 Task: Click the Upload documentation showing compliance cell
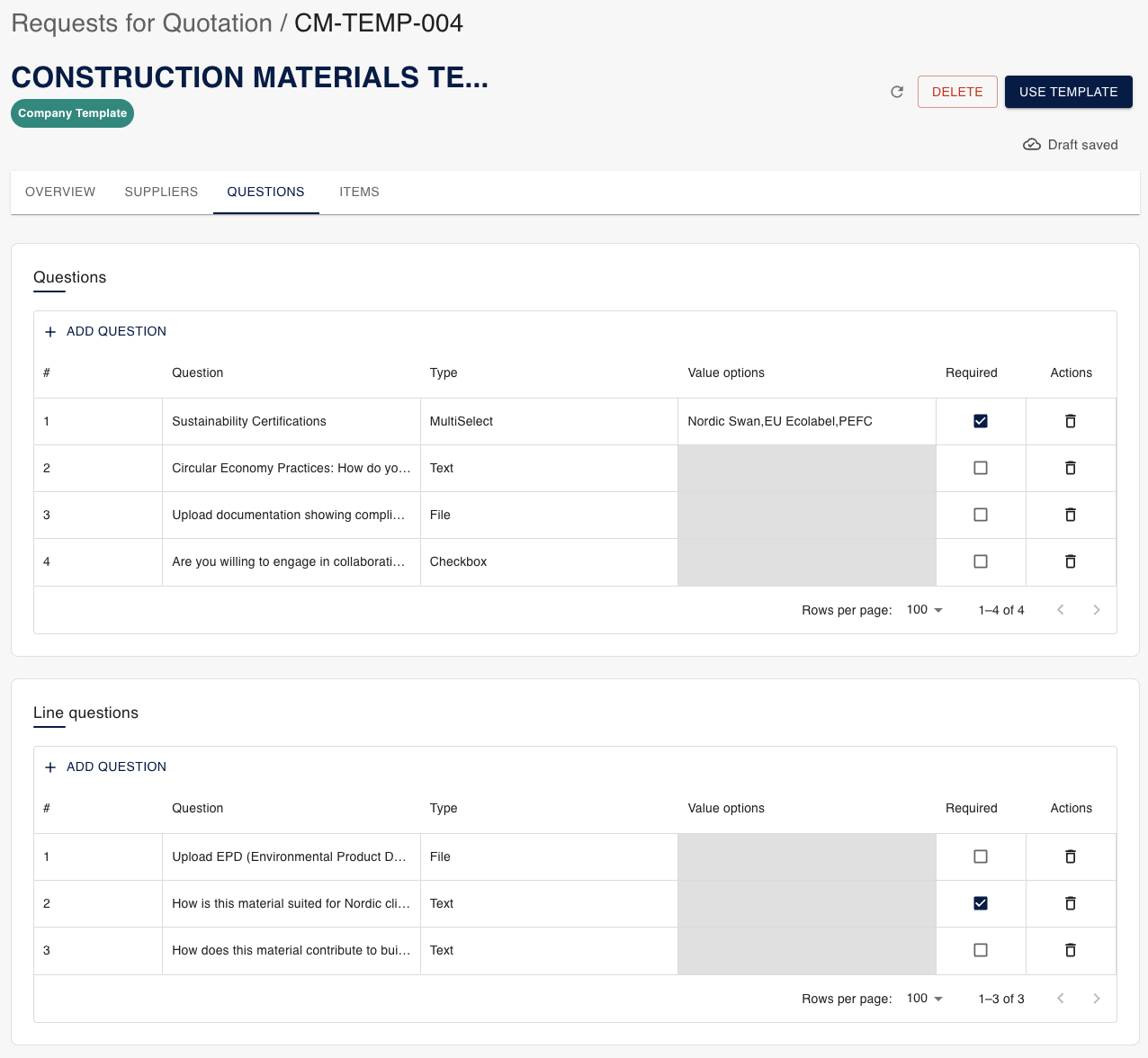pos(291,515)
